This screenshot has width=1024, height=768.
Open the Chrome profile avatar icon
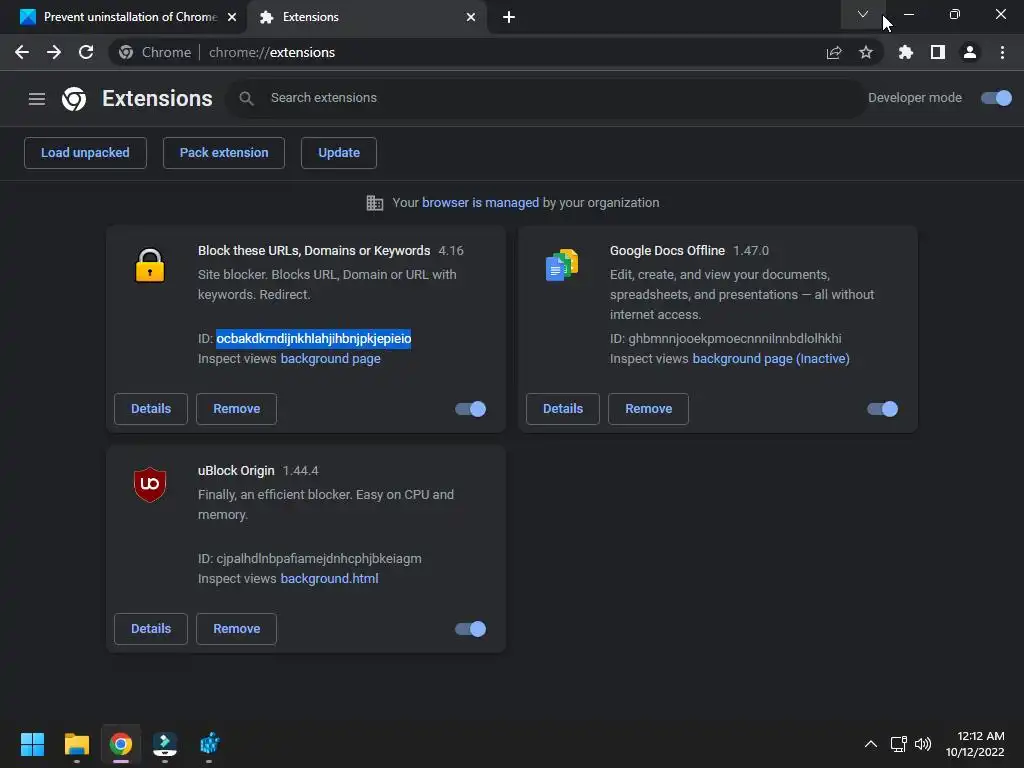point(970,52)
